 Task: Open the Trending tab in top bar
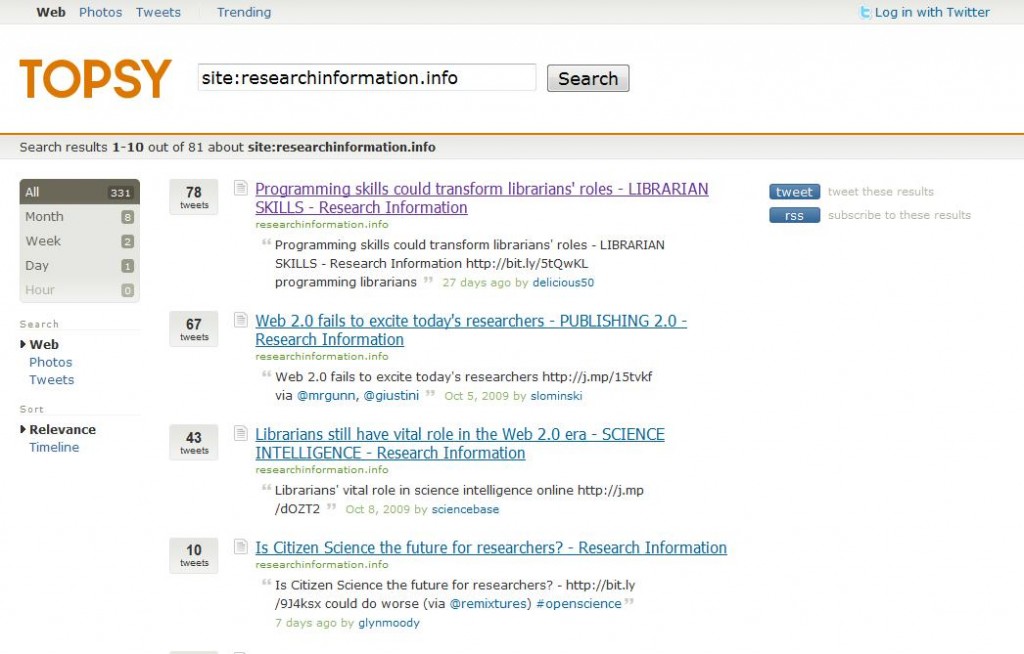pyautogui.click(x=244, y=12)
